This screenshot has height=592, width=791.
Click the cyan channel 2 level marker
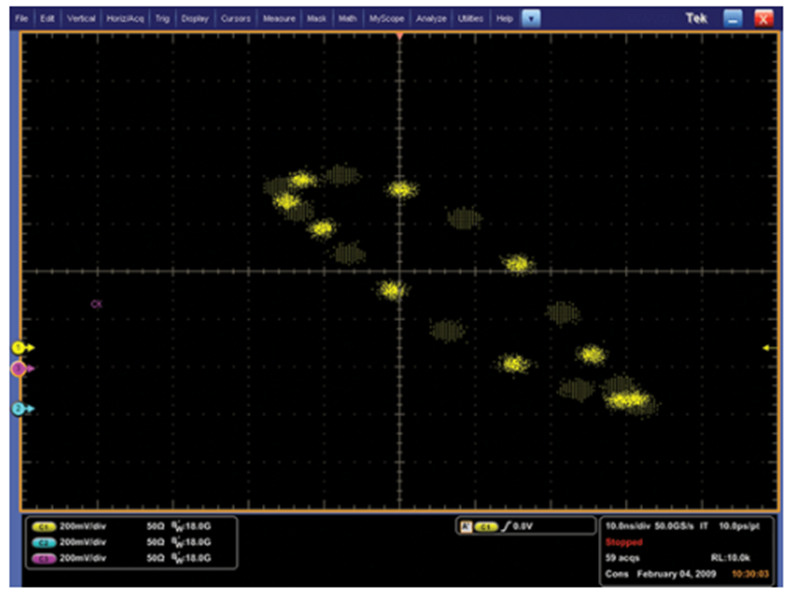pos(19,409)
